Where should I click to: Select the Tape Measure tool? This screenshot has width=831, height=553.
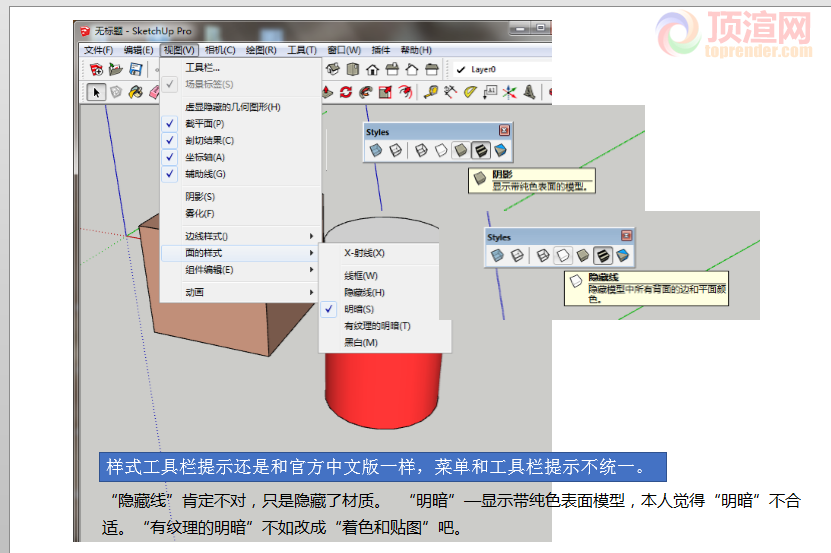pyautogui.click(x=431, y=92)
